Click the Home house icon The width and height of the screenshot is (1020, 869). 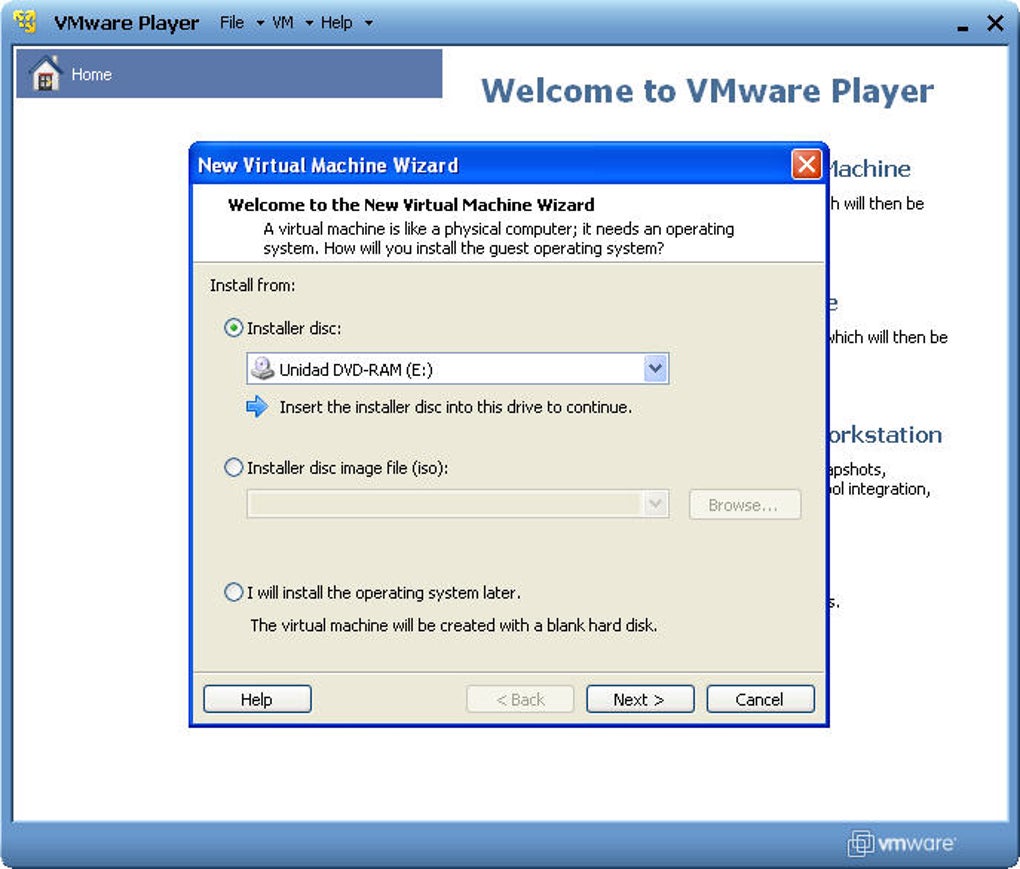[45, 74]
